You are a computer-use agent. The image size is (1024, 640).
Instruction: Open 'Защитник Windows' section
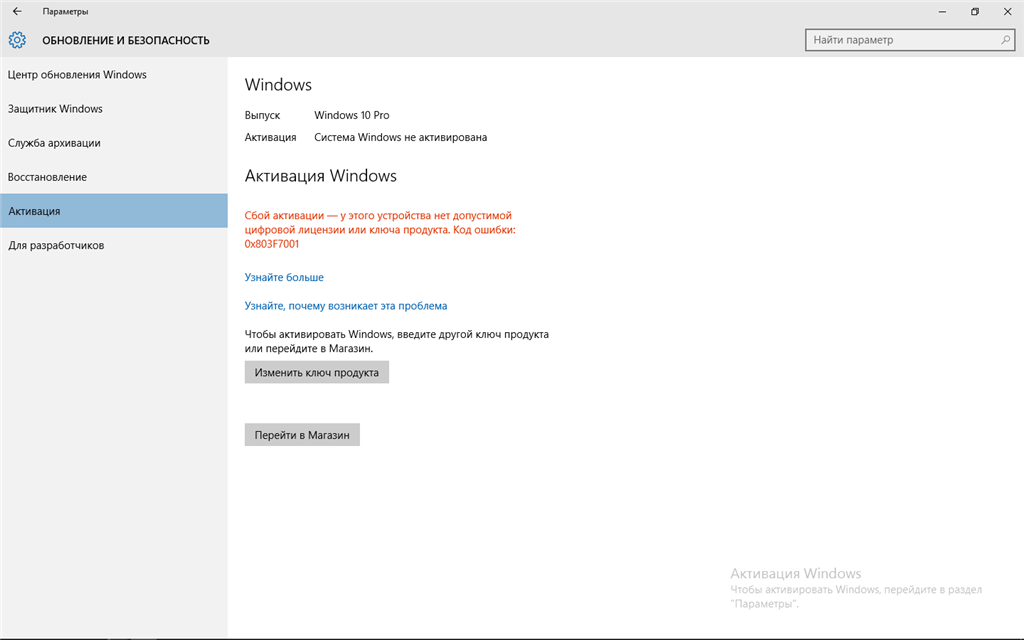tap(114, 108)
